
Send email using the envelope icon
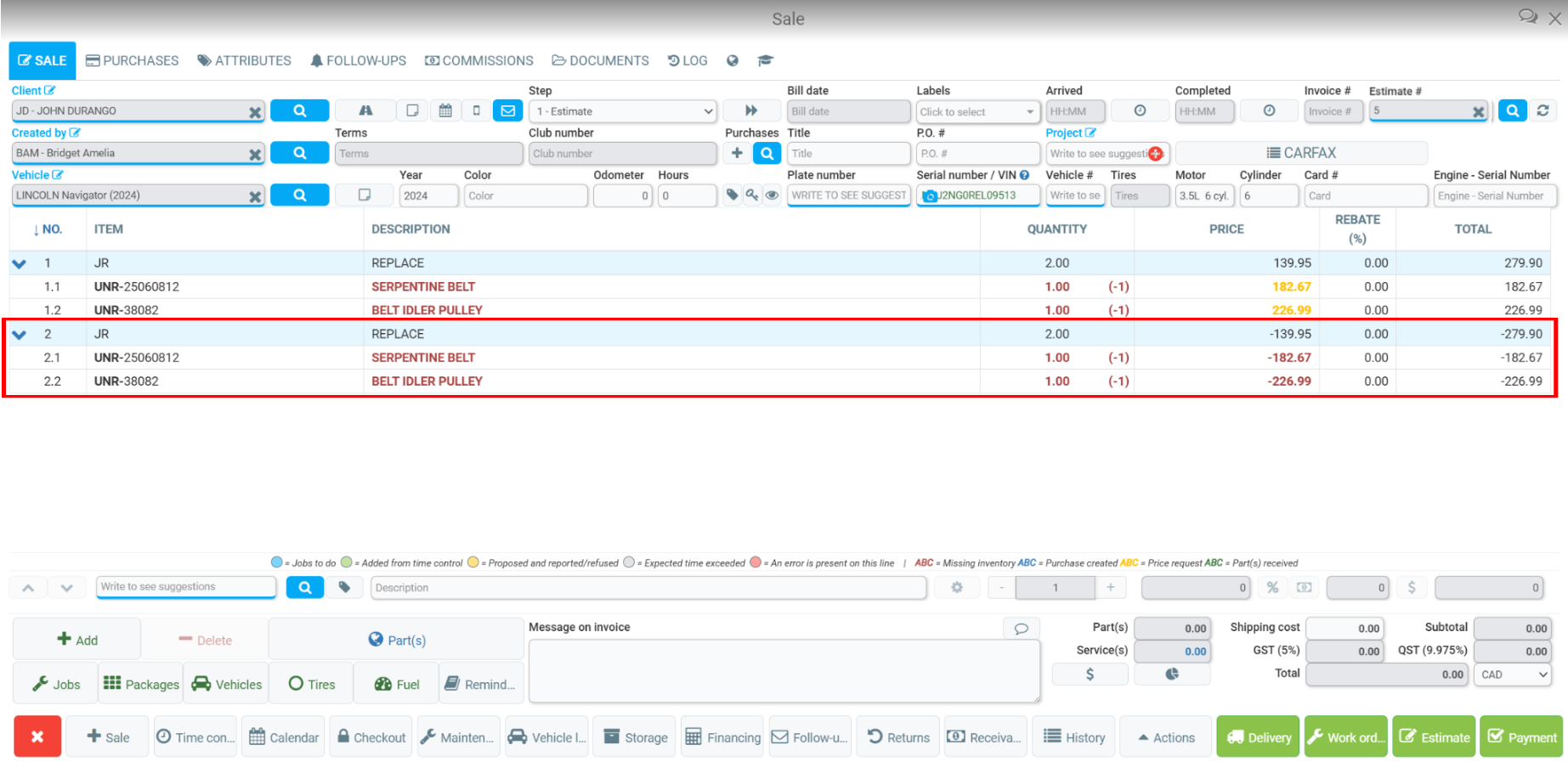pyautogui.click(x=508, y=111)
